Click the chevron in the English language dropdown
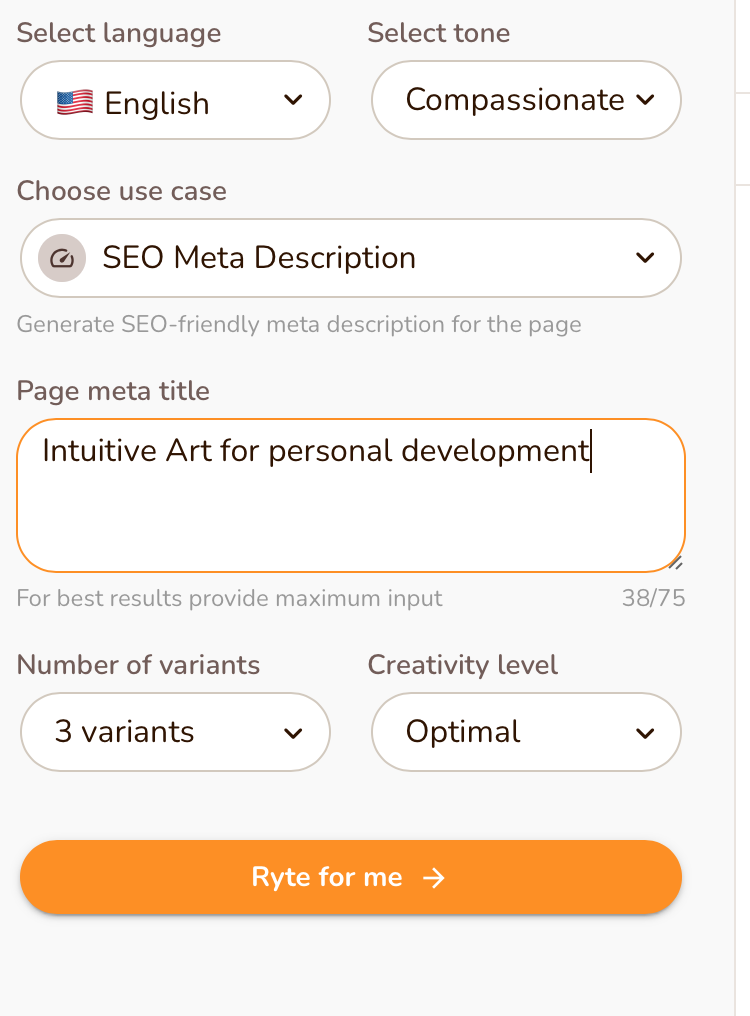Screen dimensions: 750x1016 (x=293, y=100)
